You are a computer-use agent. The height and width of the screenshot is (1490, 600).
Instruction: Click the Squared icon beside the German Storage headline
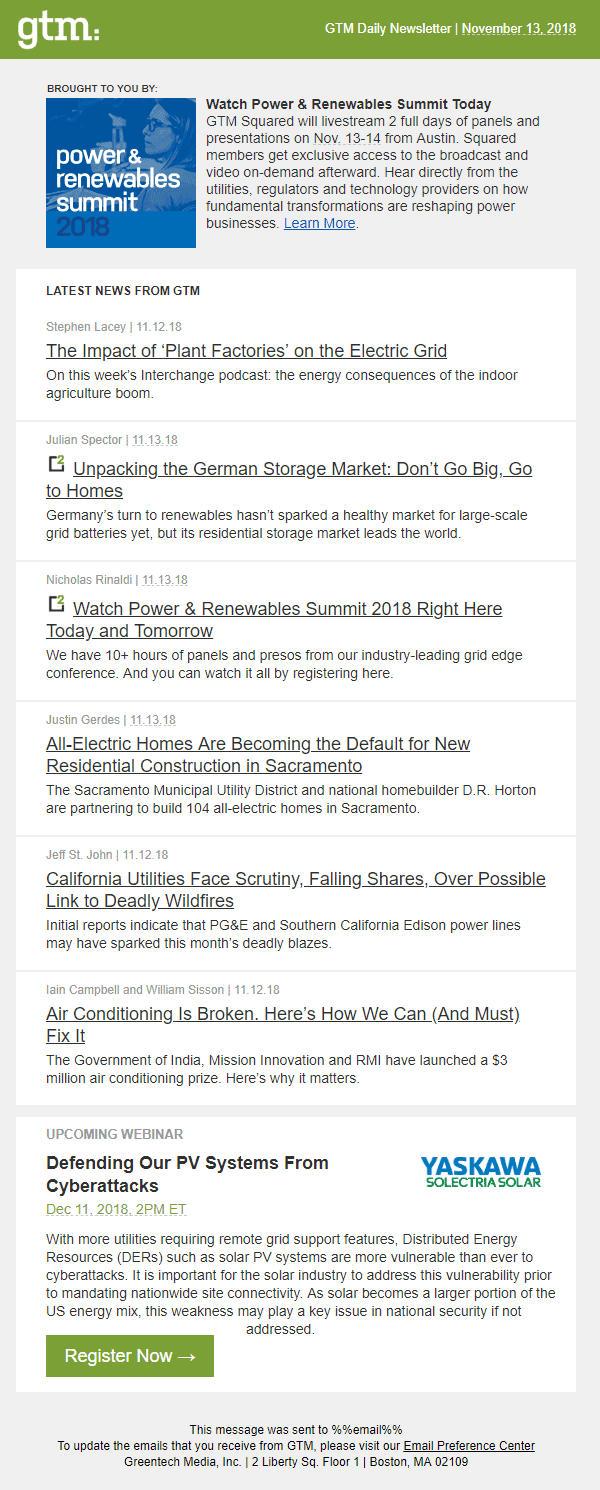click(x=56, y=464)
